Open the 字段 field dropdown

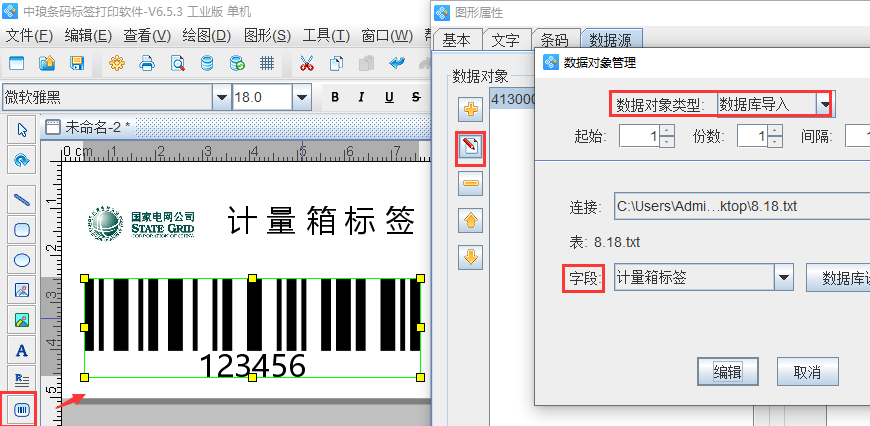[783, 277]
